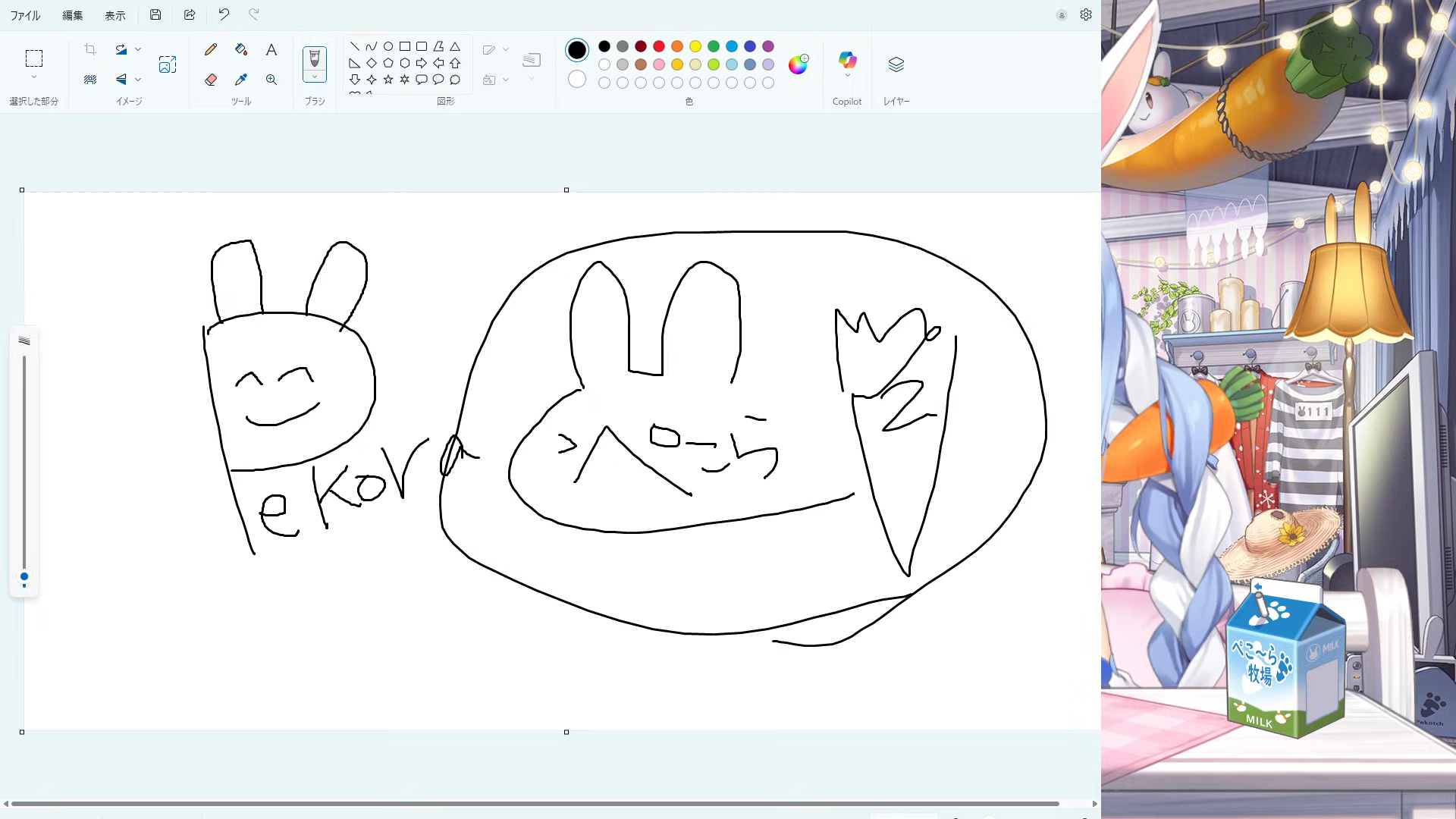This screenshot has width=1456, height=819.
Task: Click the canvas bottom-center resize handle
Action: tap(566, 733)
